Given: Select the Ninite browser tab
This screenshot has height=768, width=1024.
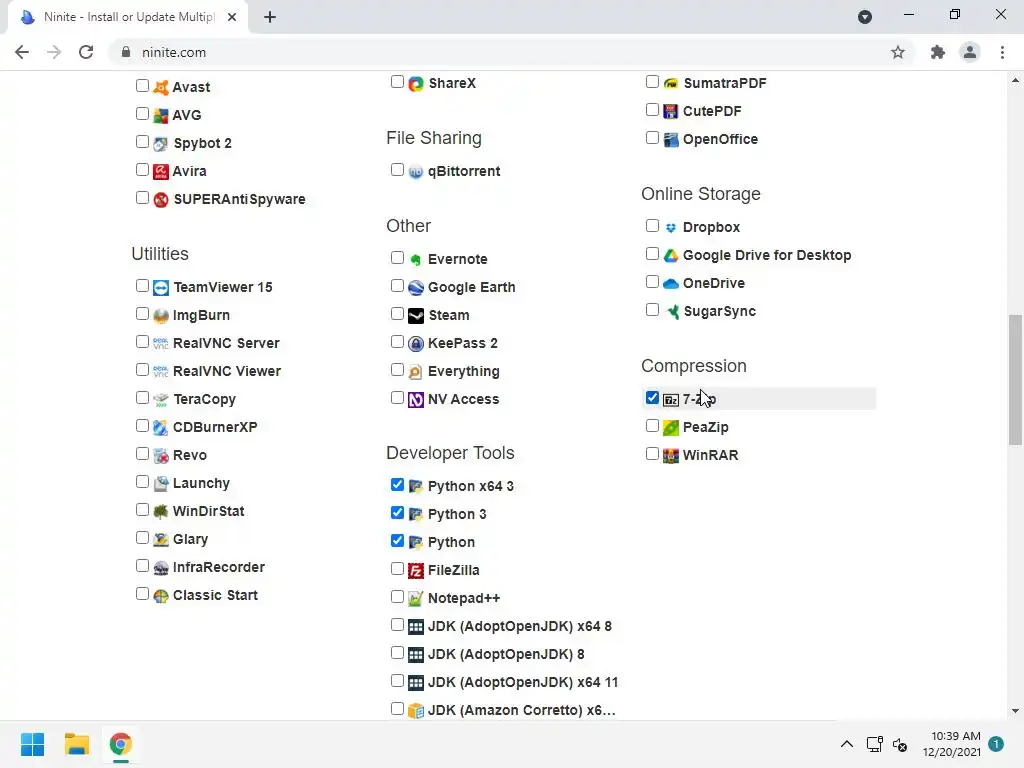Looking at the screenshot, I should point(127,17).
